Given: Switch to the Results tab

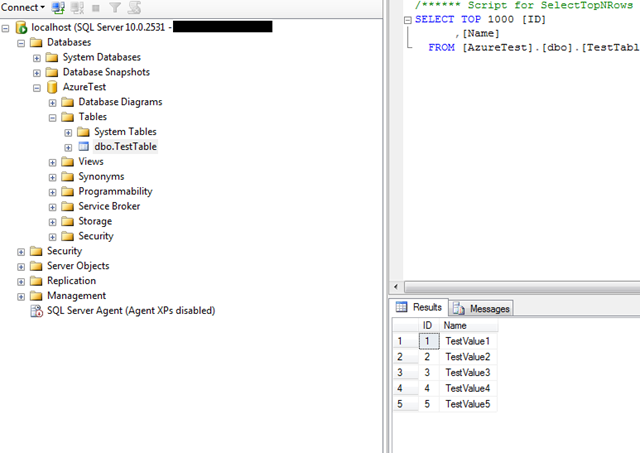Looking at the screenshot, I should click(419, 307).
